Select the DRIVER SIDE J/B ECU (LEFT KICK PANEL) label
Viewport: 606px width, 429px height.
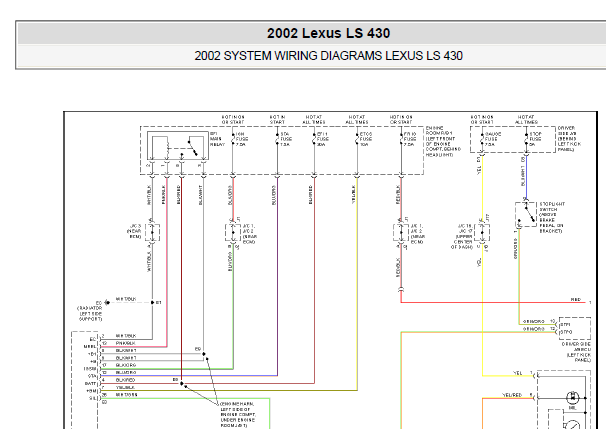576,352
